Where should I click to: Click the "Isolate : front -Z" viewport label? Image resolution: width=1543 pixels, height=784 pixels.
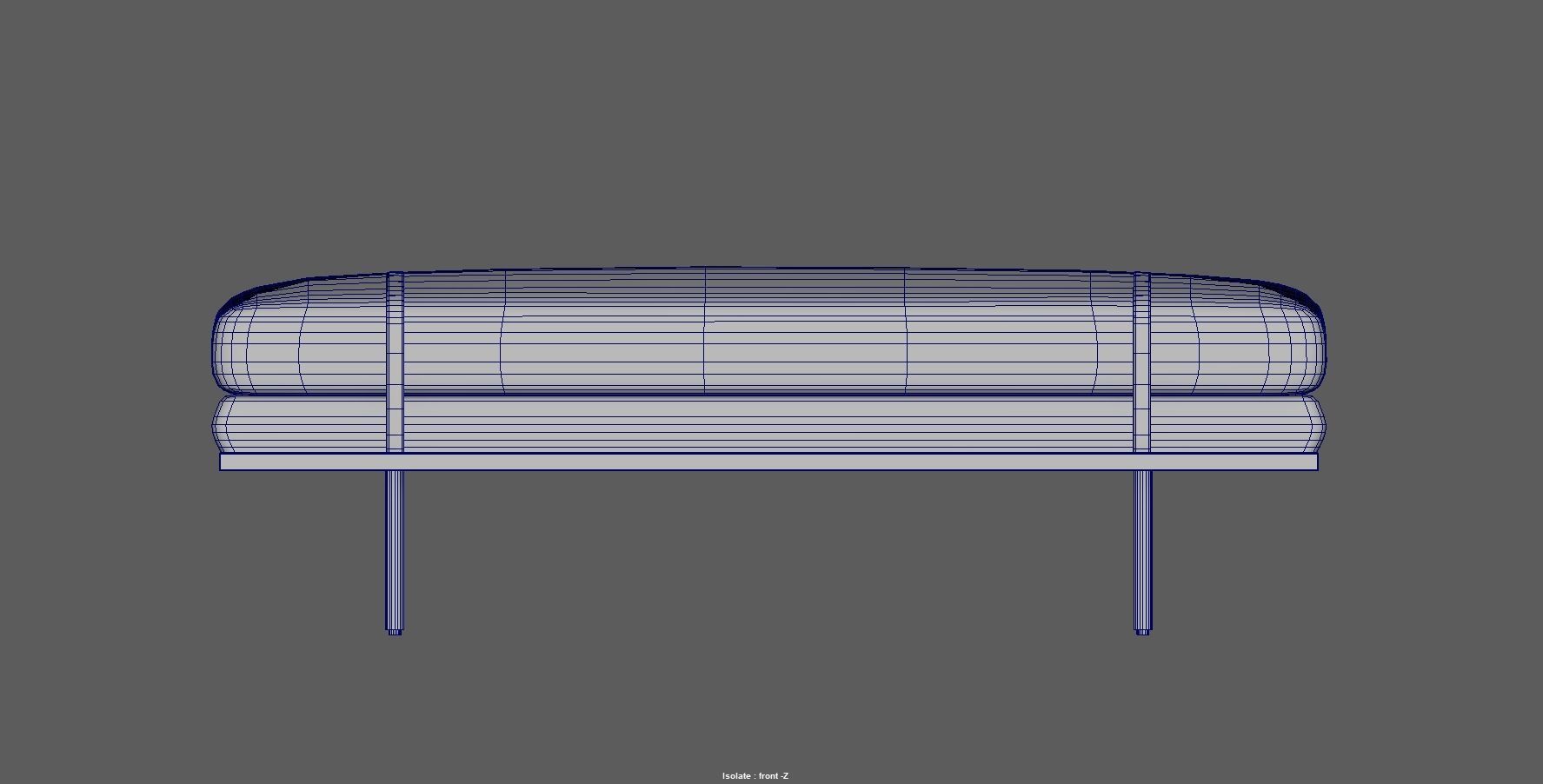coord(755,776)
